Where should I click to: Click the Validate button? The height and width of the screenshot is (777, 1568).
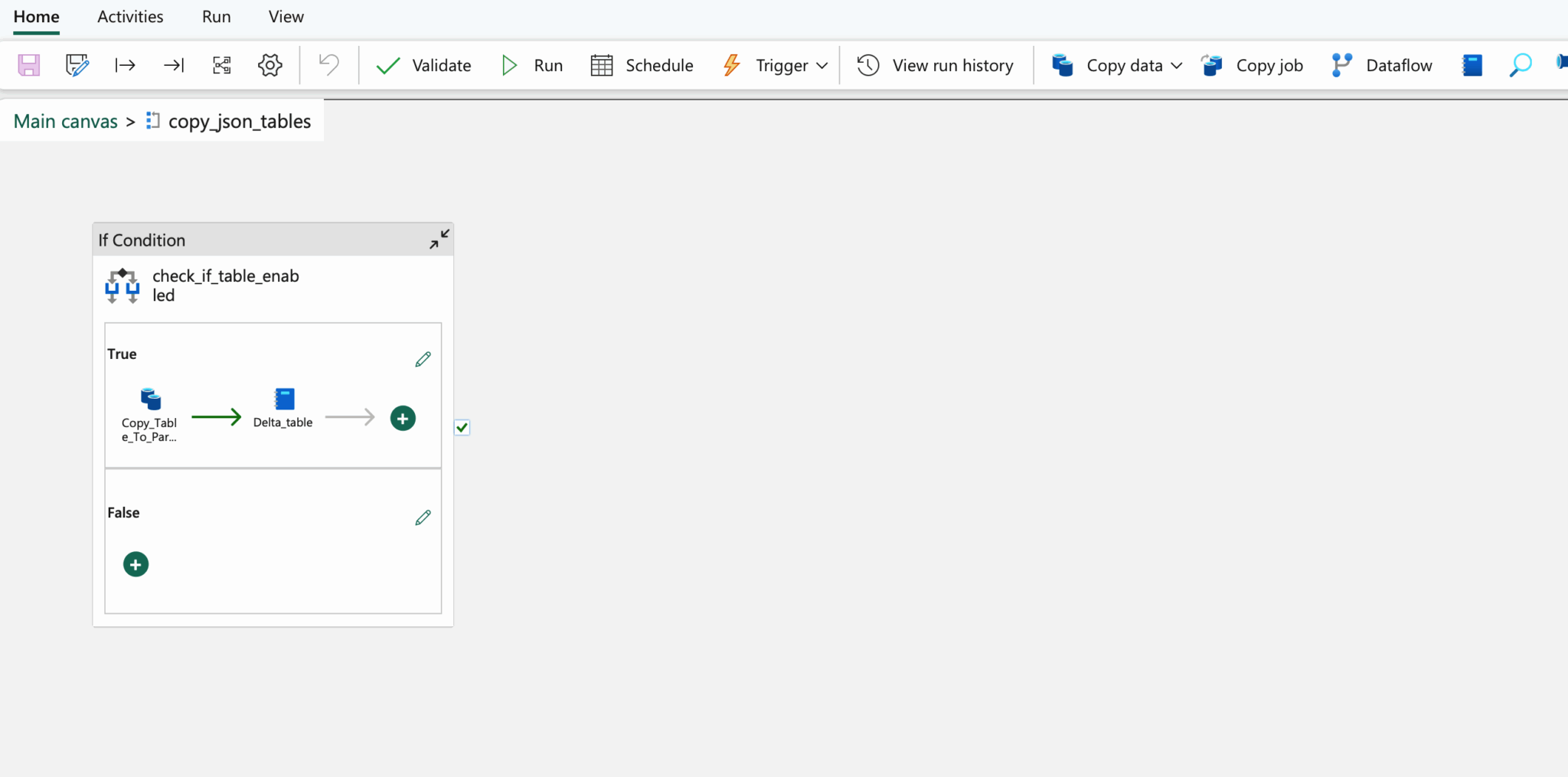click(424, 65)
